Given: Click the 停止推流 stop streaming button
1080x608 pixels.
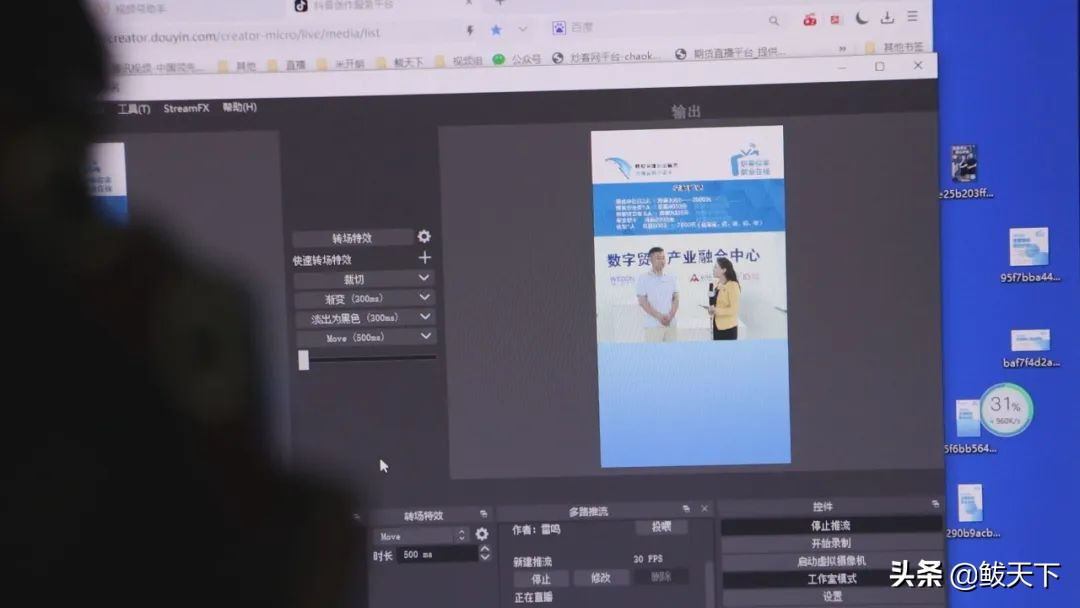Looking at the screenshot, I should tap(831, 525).
